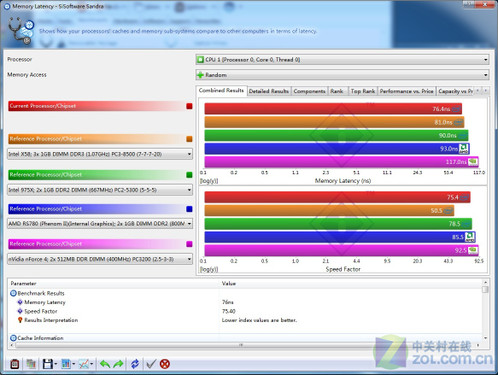Click the clipboard options icon in bottom toolbar
The height and width of the screenshot is (375, 498).
(14, 364)
